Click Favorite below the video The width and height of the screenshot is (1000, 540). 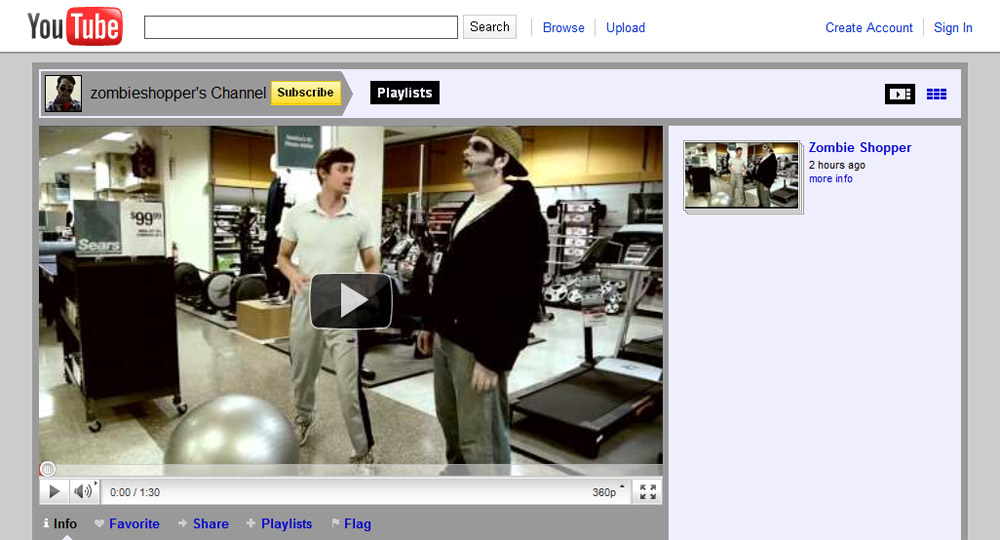tap(127, 523)
